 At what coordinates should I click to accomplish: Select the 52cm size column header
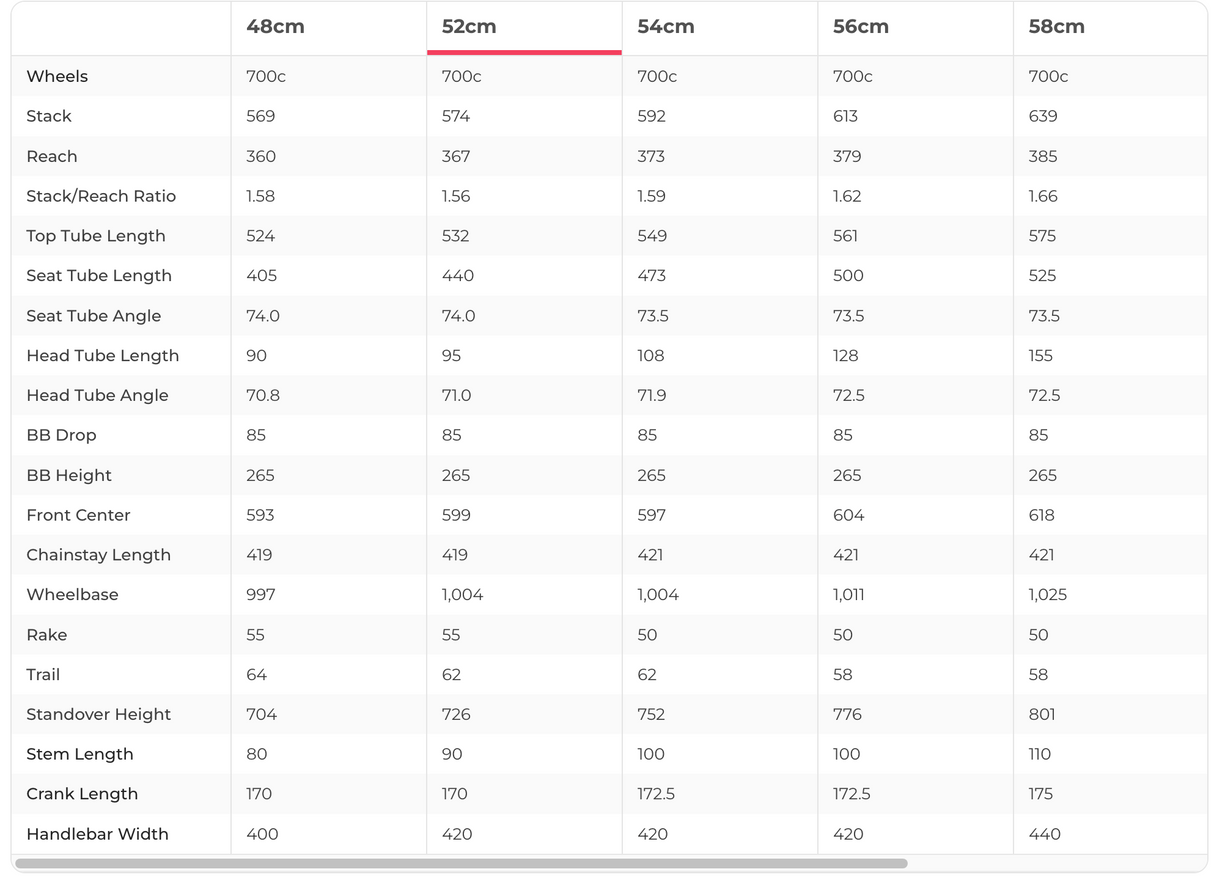pos(469,27)
